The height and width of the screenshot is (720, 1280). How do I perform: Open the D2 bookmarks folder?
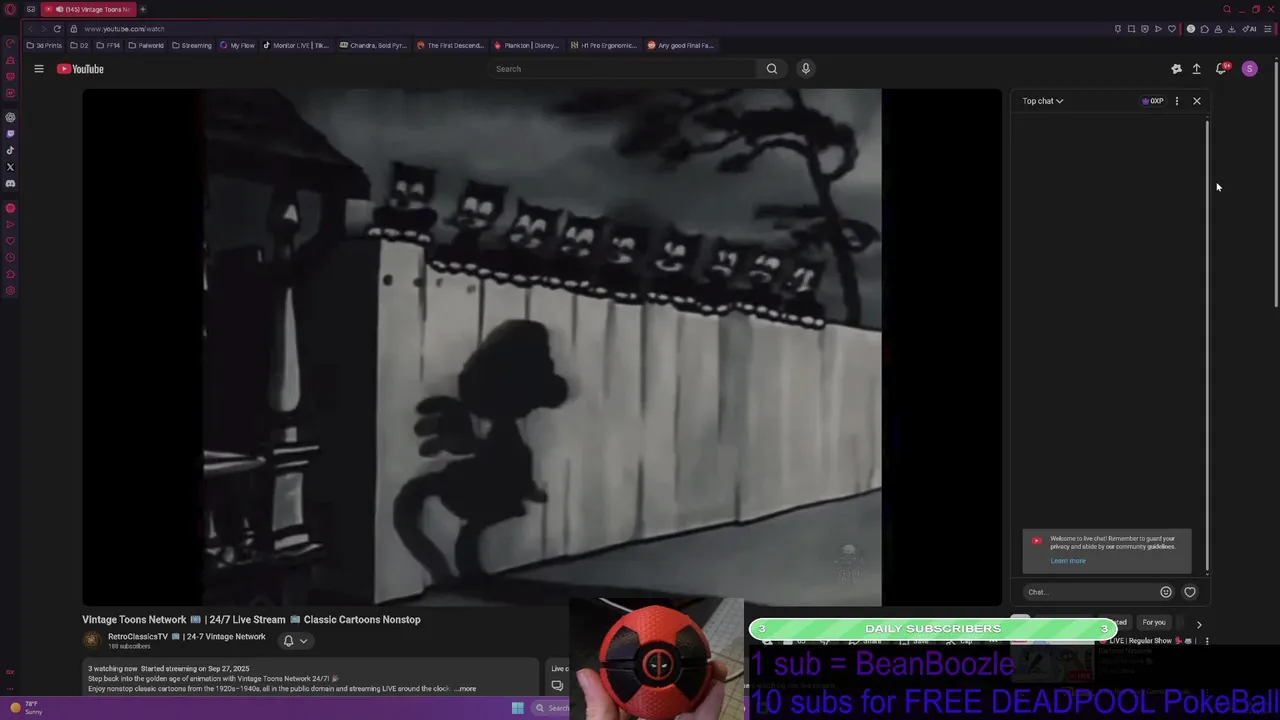pyautogui.click(x=79, y=45)
